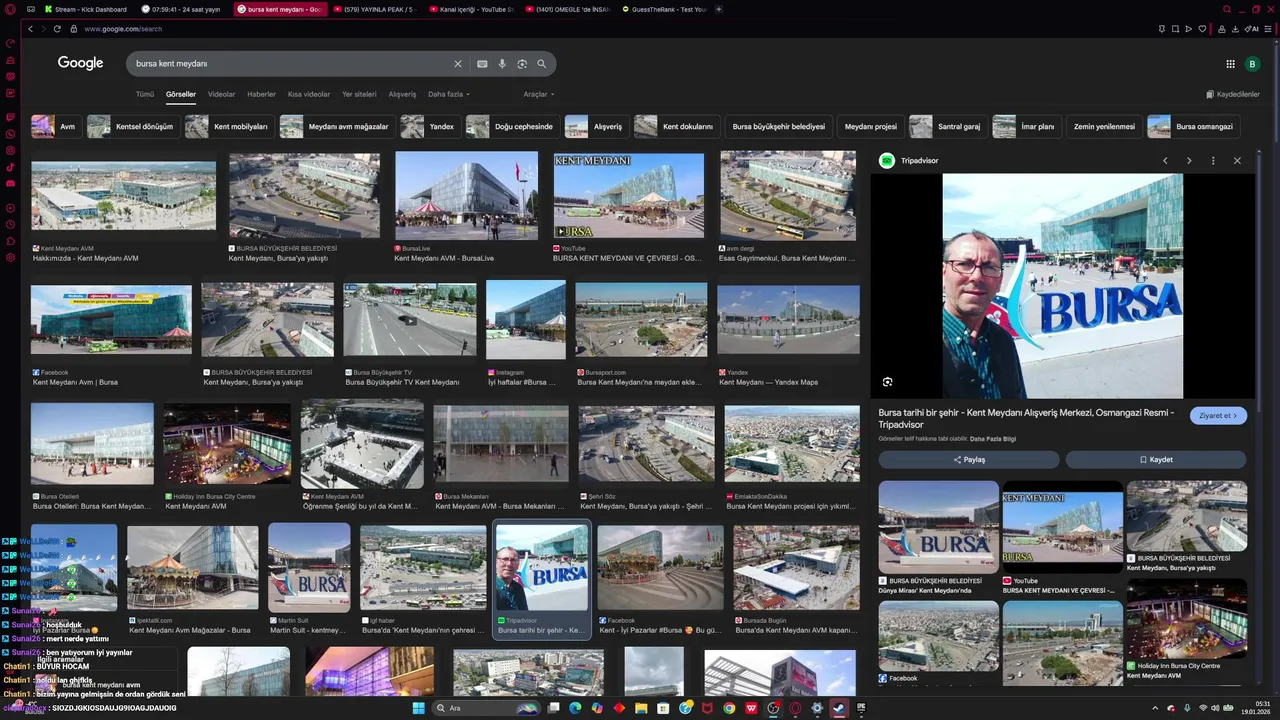Click the magnifier search submit icon
This screenshot has width=1280, height=720.
tap(542, 64)
